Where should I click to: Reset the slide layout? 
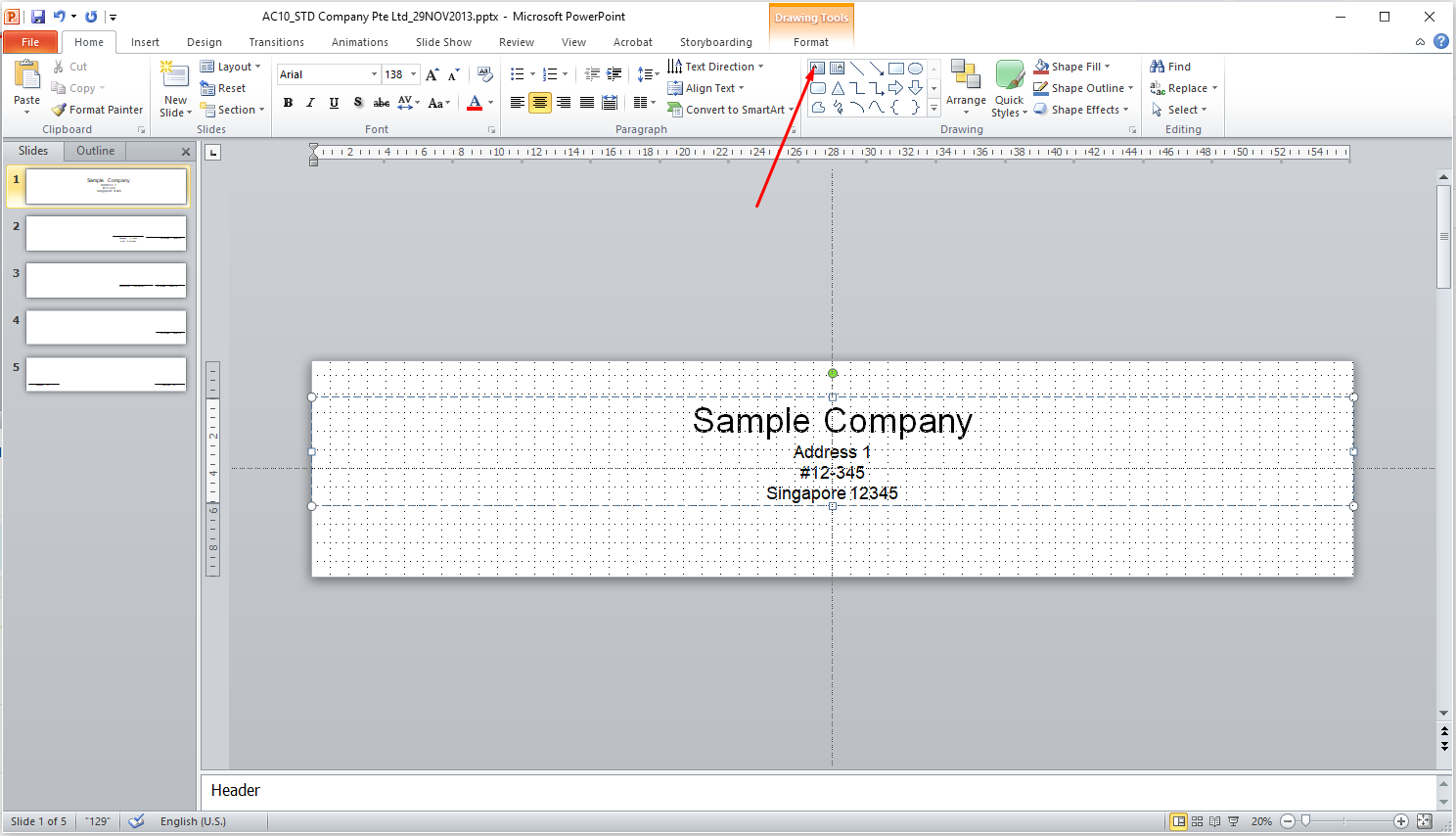223,88
